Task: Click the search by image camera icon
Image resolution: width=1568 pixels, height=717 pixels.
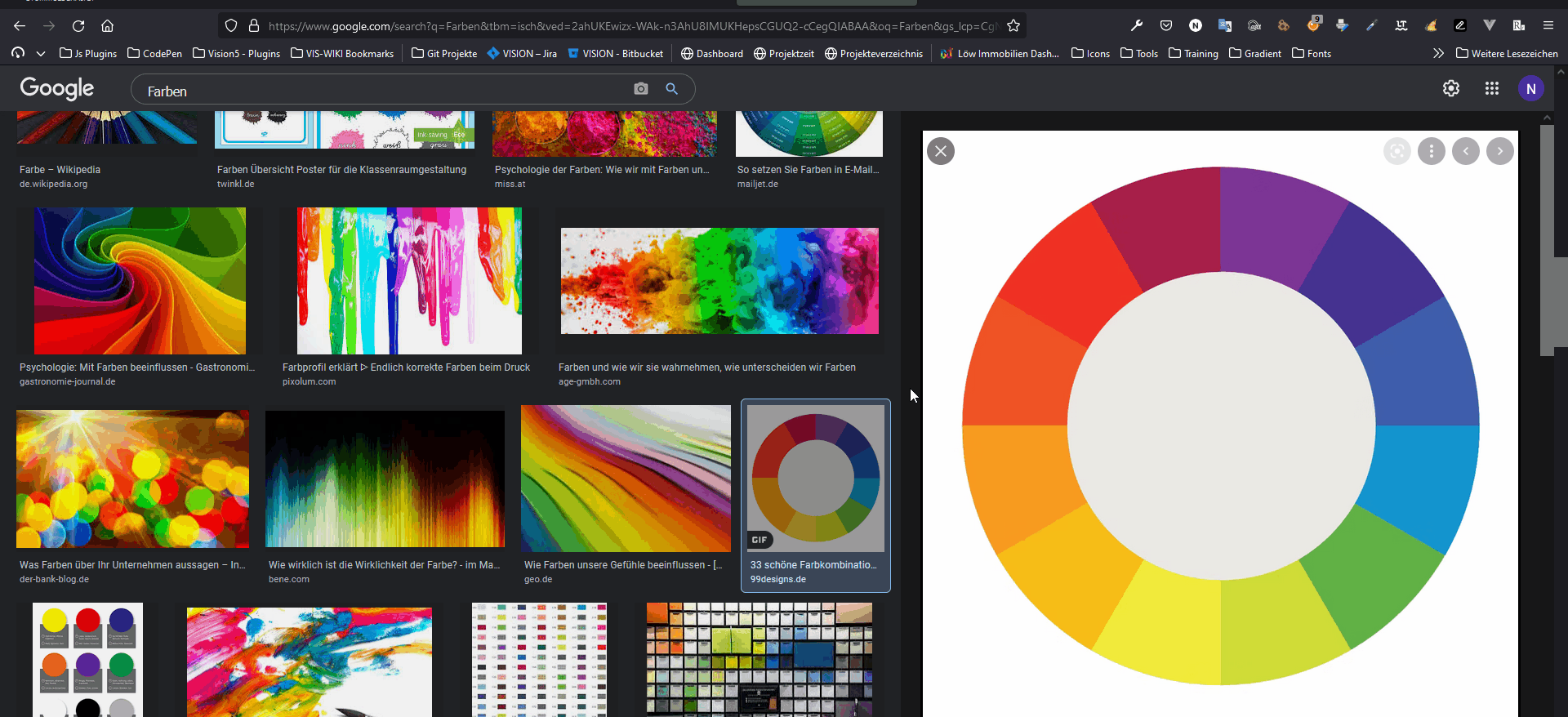Action: [x=641, y=89]
